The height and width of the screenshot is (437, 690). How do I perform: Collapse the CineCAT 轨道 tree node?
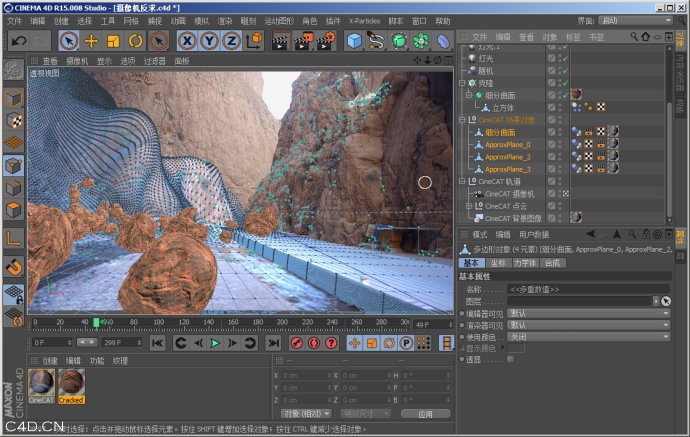pos(462,181)
